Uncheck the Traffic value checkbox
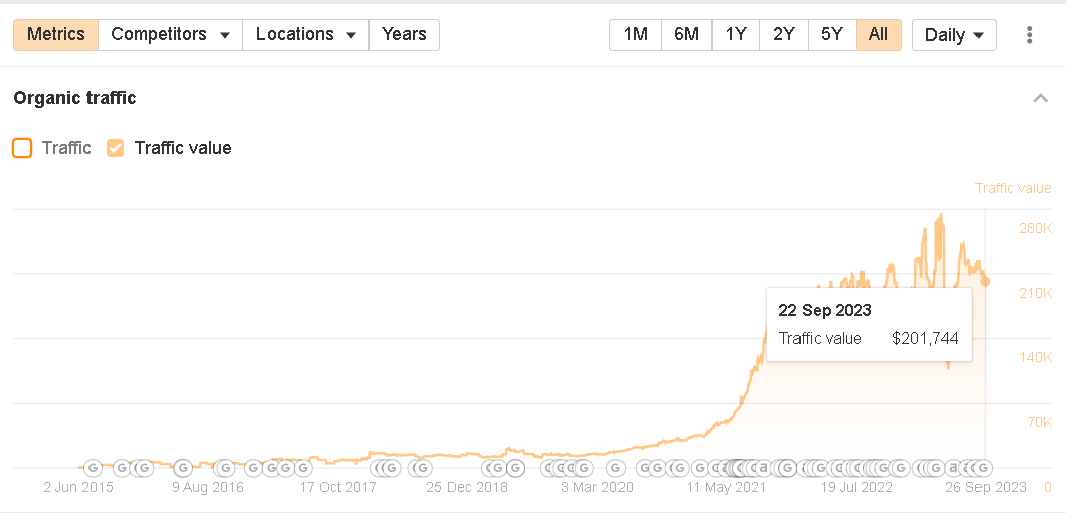 tap(116, 148)
